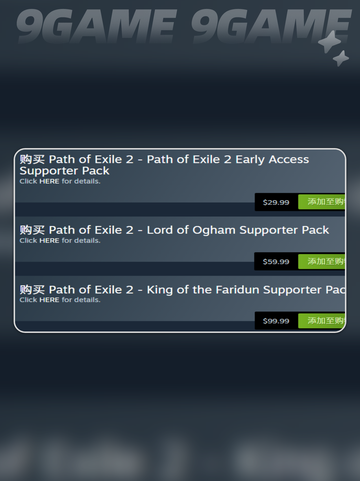Click the second 9GAME logo text

[271, 27]
